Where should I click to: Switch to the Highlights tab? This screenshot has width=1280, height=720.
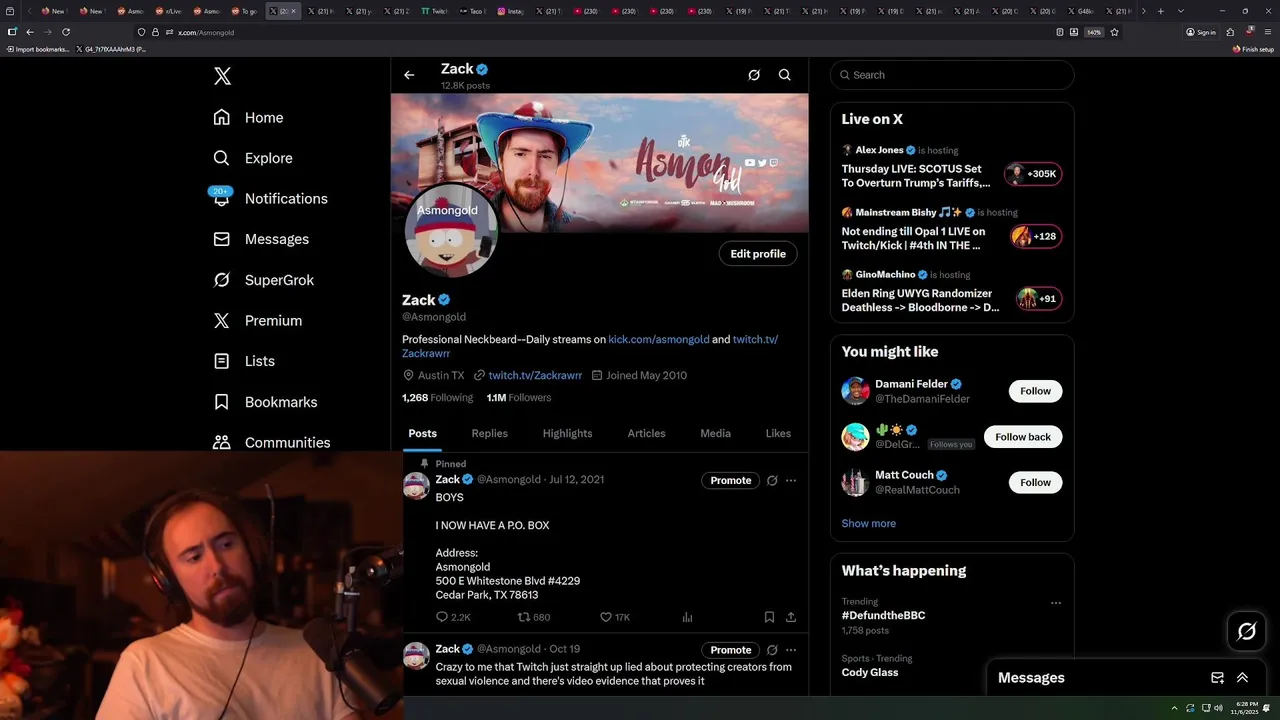[567, 433]
